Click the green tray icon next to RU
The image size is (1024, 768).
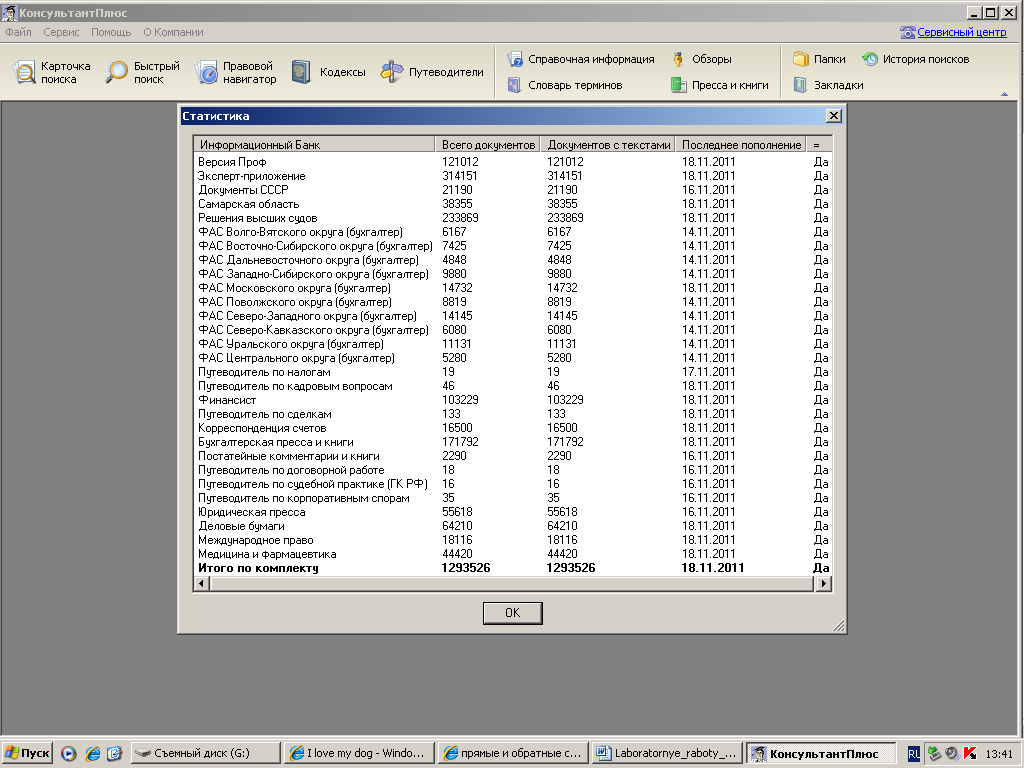tap(935, 753)
